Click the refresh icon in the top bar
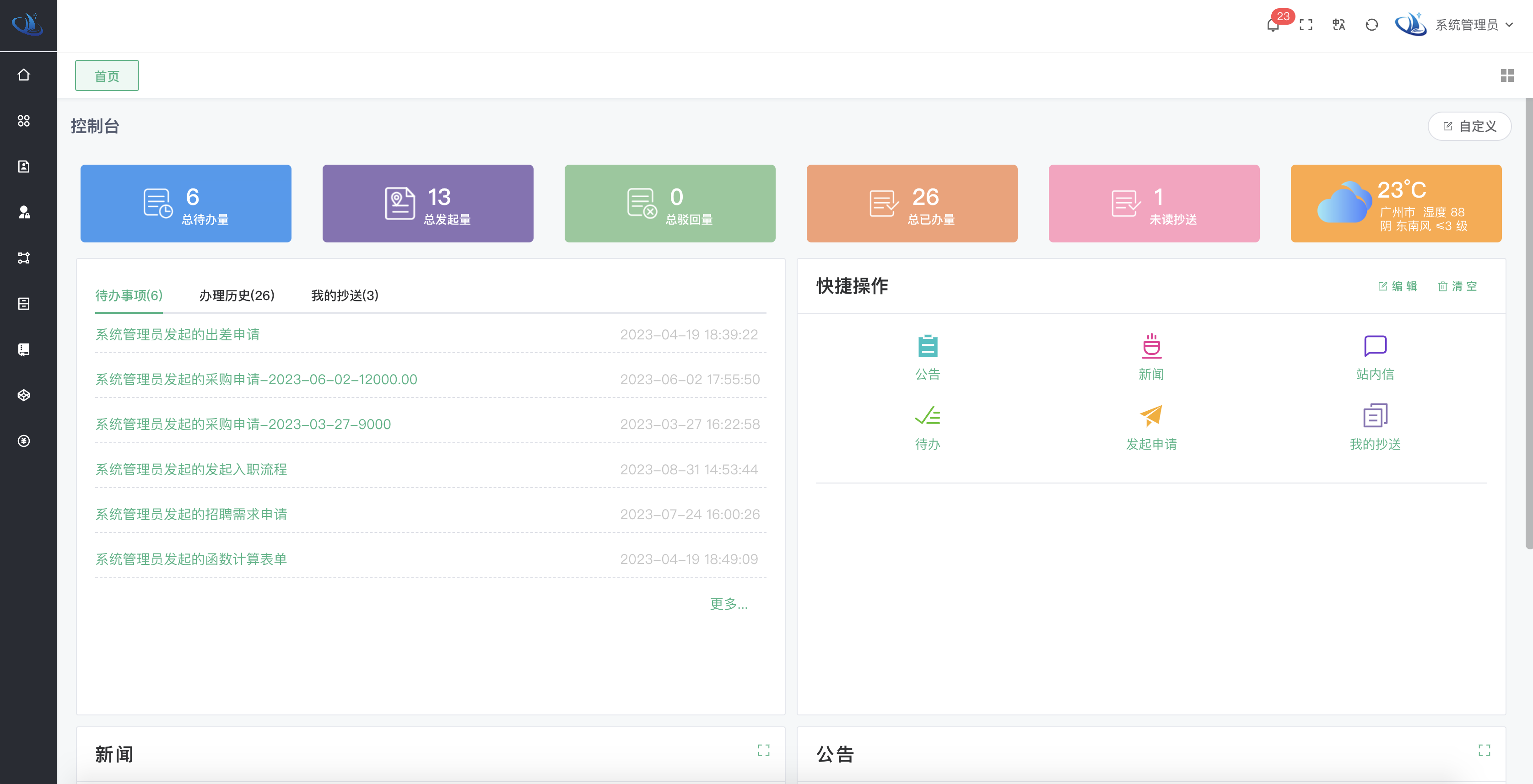Screen dimensions: 1533x784 (x=1372, y=25)
